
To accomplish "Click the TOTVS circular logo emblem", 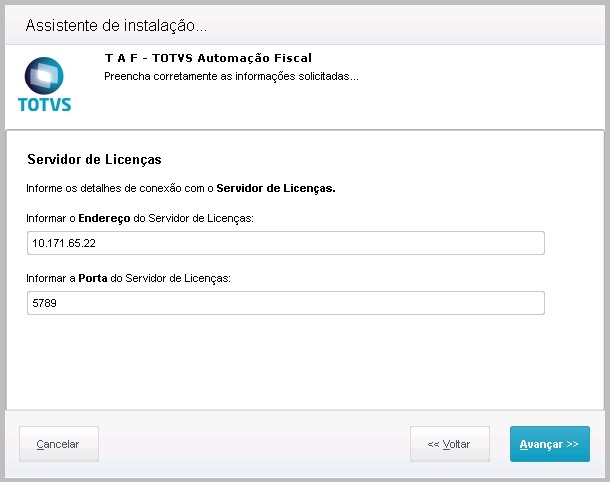I will click(45, 75).
